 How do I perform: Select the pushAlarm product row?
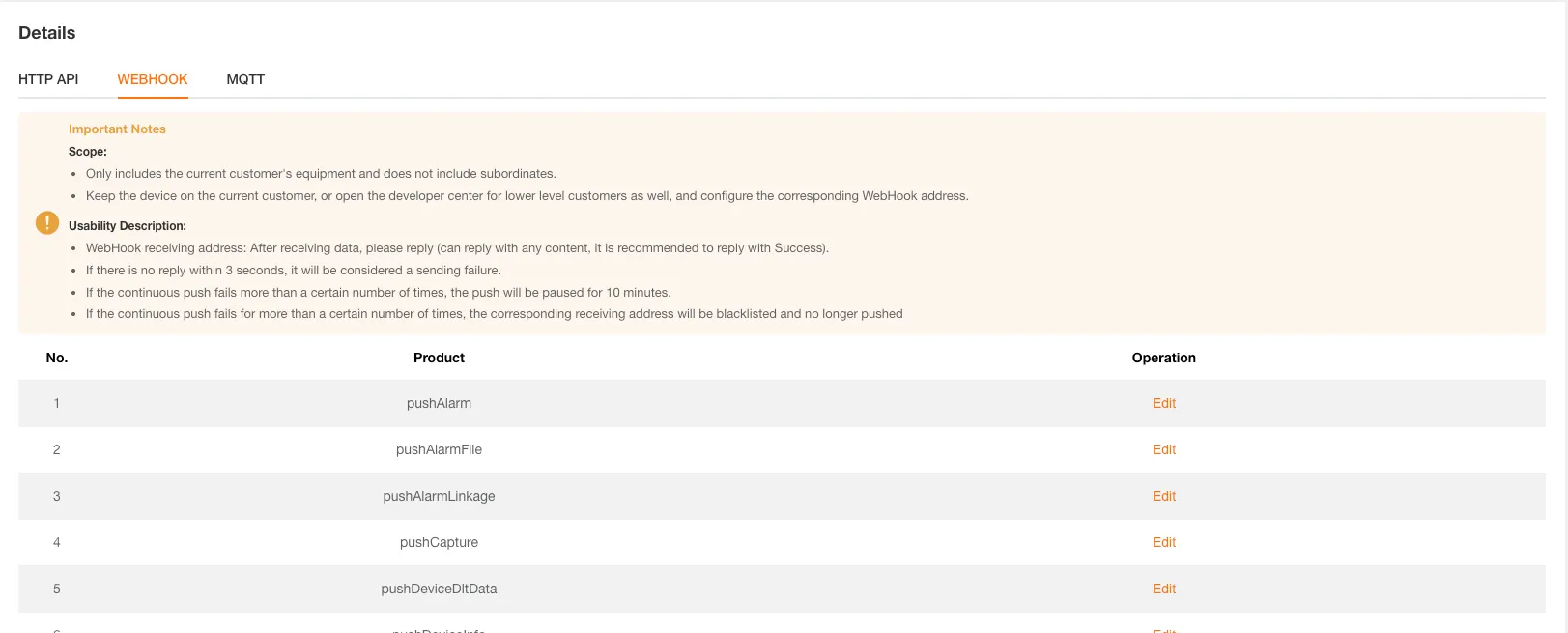coord(782,403)
